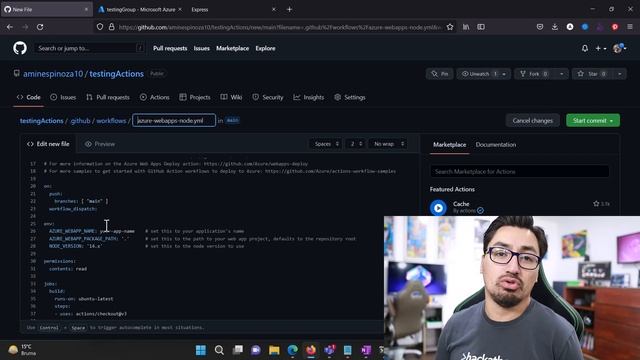The image size is (640, 360).
Task: Open the Firefox library icon
Action: pyautogui.click(x=466, y=27)
